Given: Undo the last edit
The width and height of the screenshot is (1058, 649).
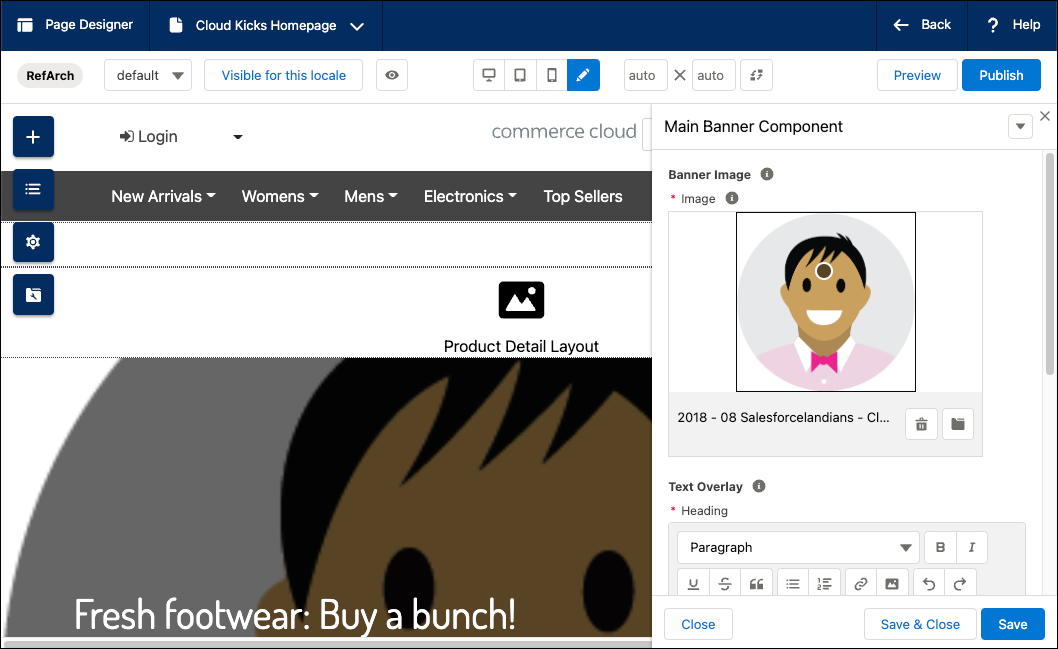Looking at the screenshot, I should [x=928, y=584].
